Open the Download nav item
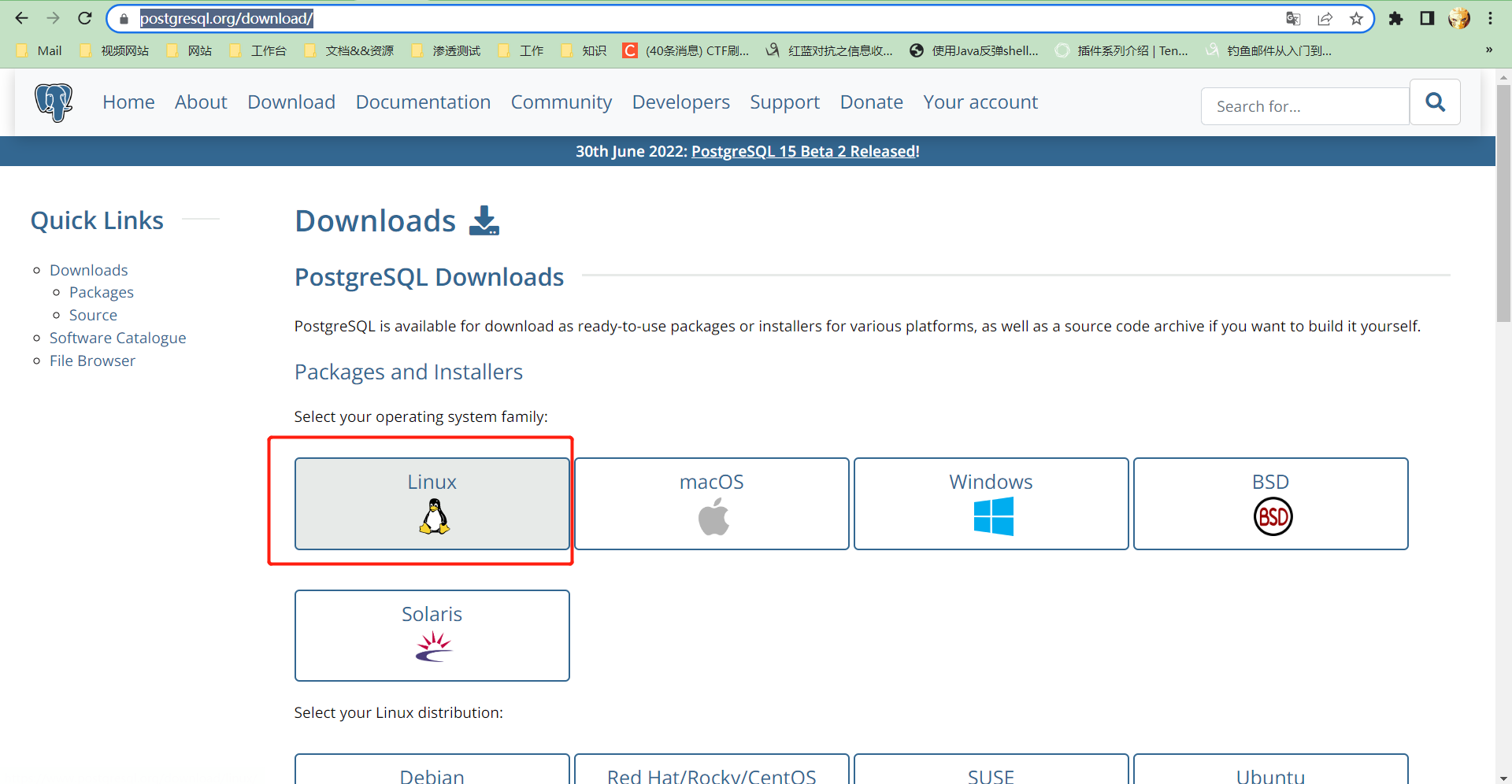 click(291, 102)
